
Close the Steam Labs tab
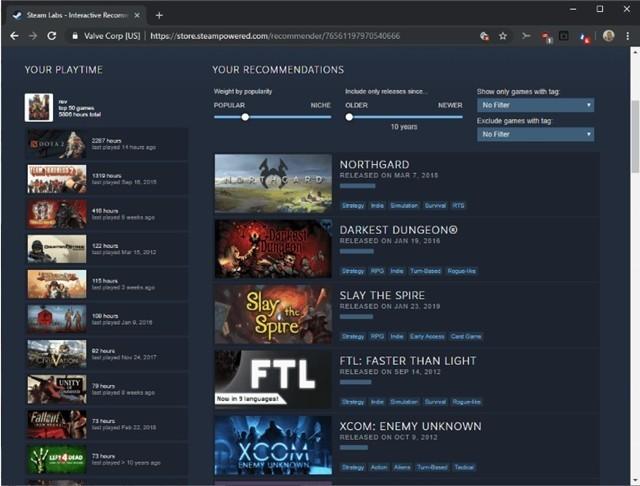click(137, 16)
